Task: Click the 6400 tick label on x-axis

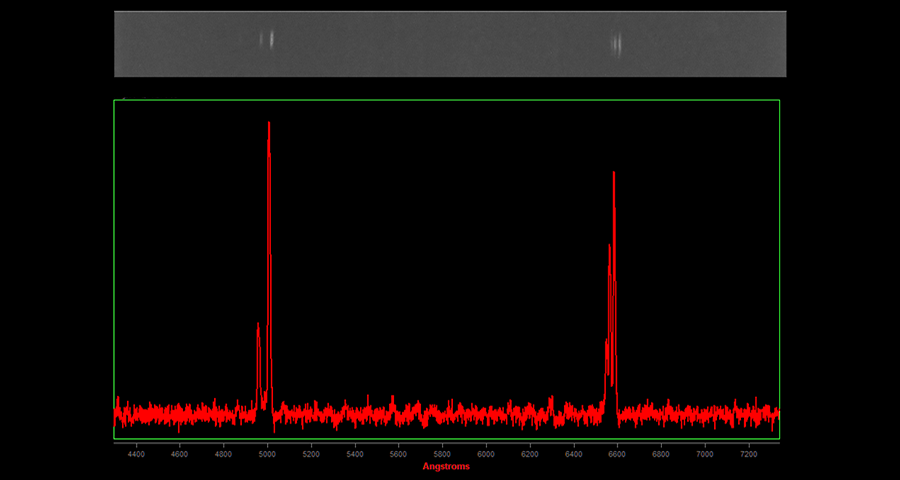Action: pos(573,454)
